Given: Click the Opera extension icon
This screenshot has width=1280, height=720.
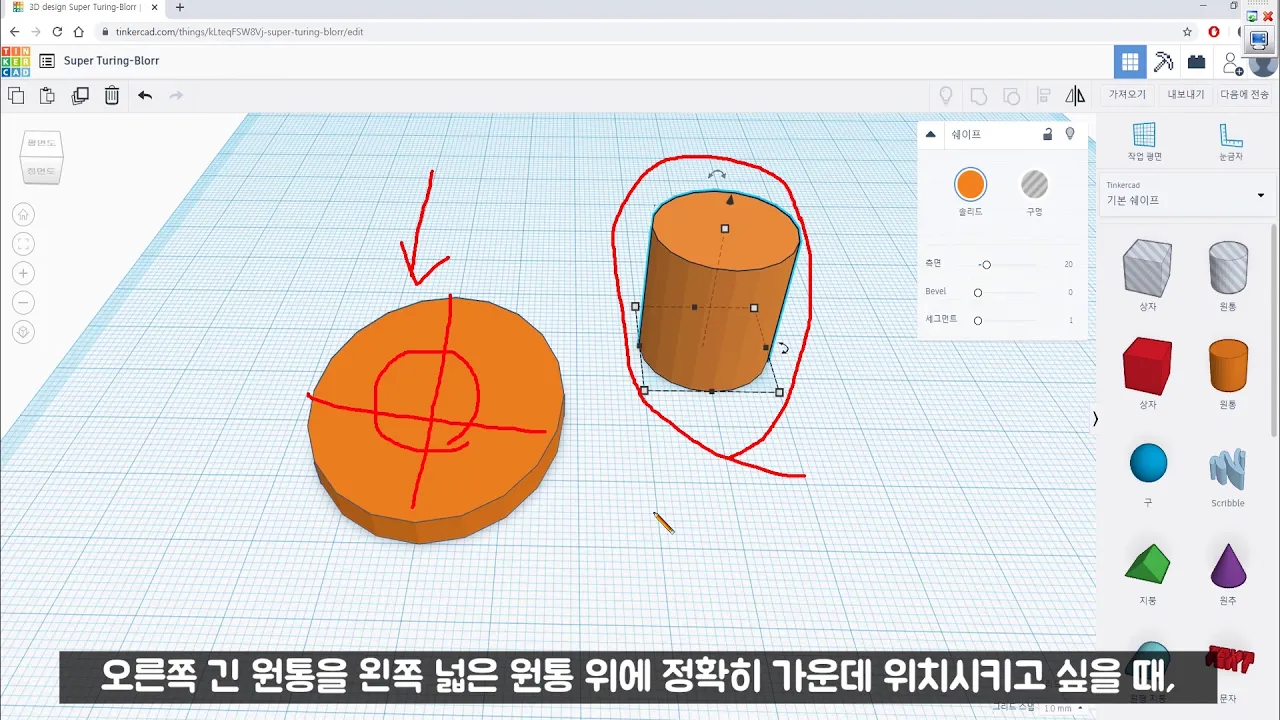Looking at the screenshot, I should coord(1214,32).
